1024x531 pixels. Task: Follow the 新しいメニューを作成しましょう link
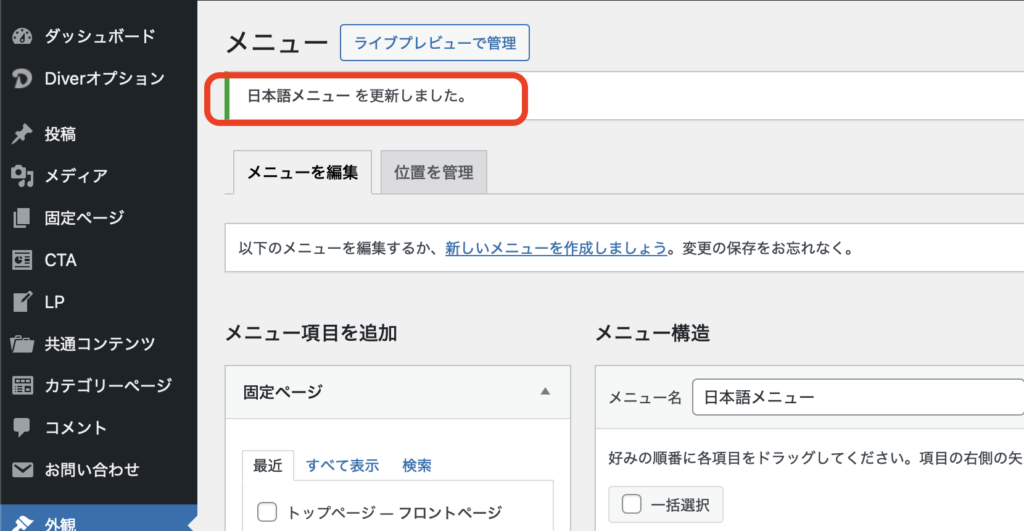[555, 248]
